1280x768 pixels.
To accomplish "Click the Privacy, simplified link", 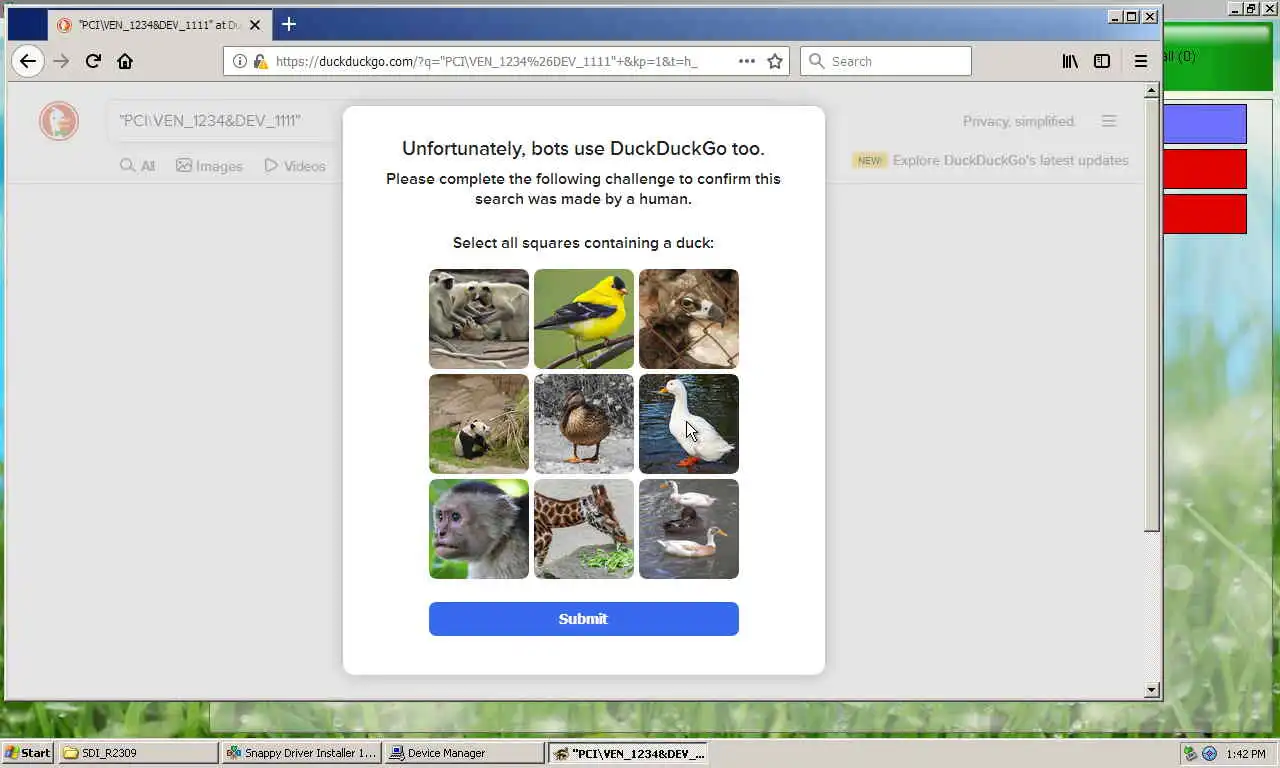I will click(1019, 121).
